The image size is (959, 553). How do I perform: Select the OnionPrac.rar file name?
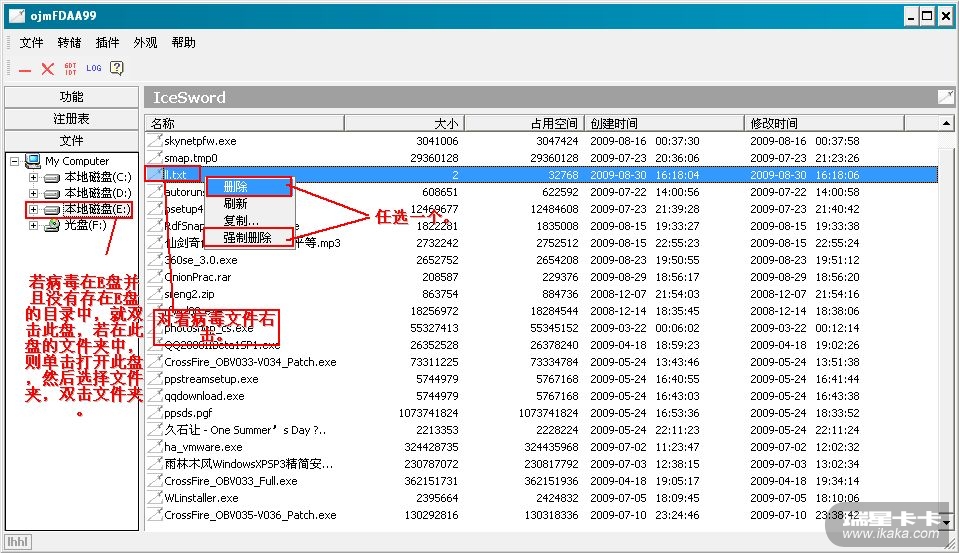197,276
